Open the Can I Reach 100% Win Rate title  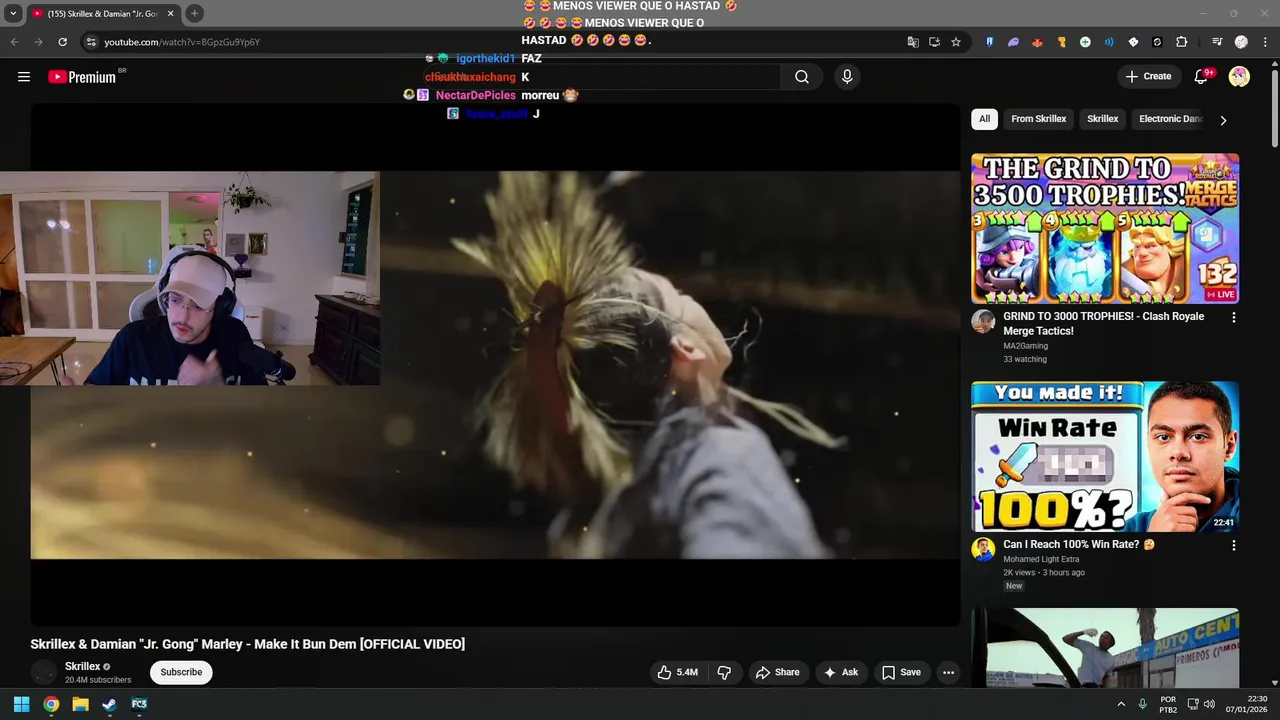(1079, 545)
